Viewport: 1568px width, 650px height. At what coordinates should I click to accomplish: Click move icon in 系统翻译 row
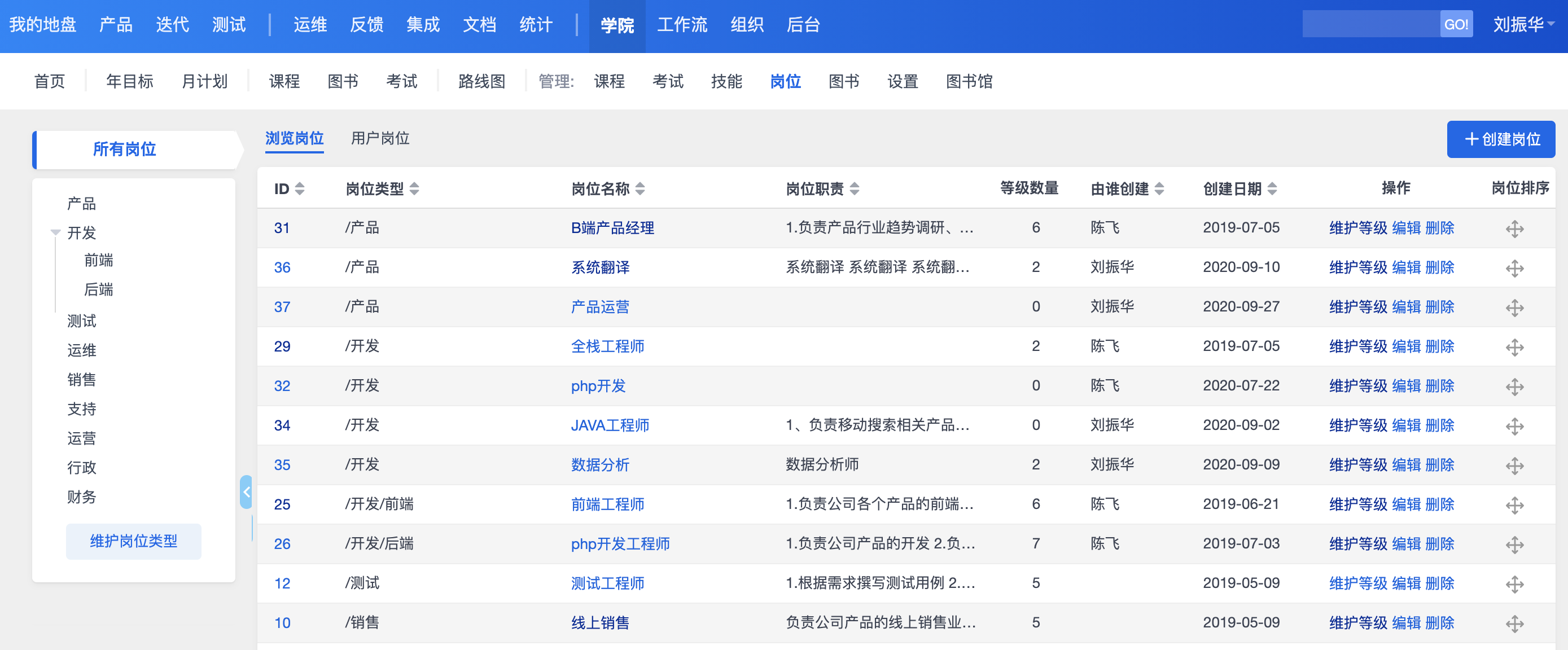tap(1514, 269)
